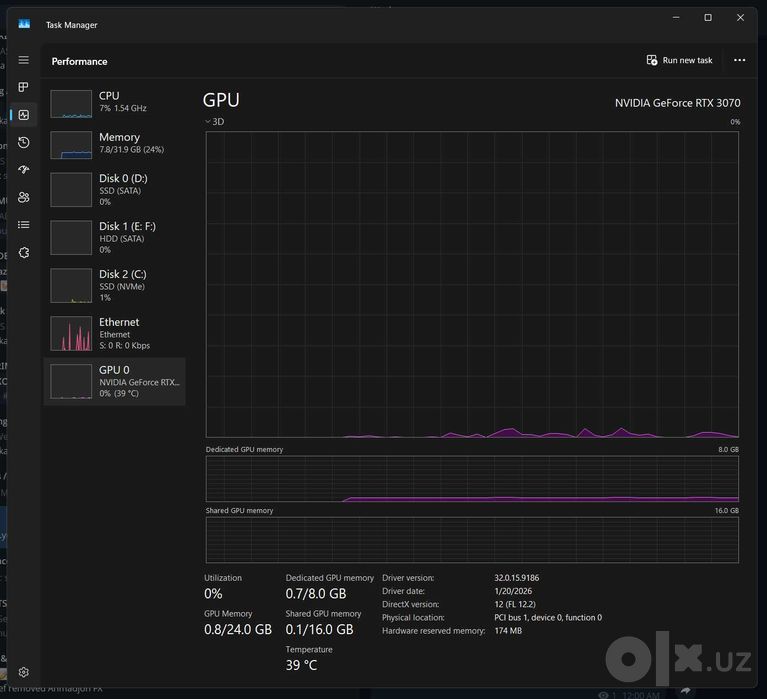The height and width of the screenshot is (699, 767).
Task: Select Disk 2 (C:) item
Action: [114, 285]
